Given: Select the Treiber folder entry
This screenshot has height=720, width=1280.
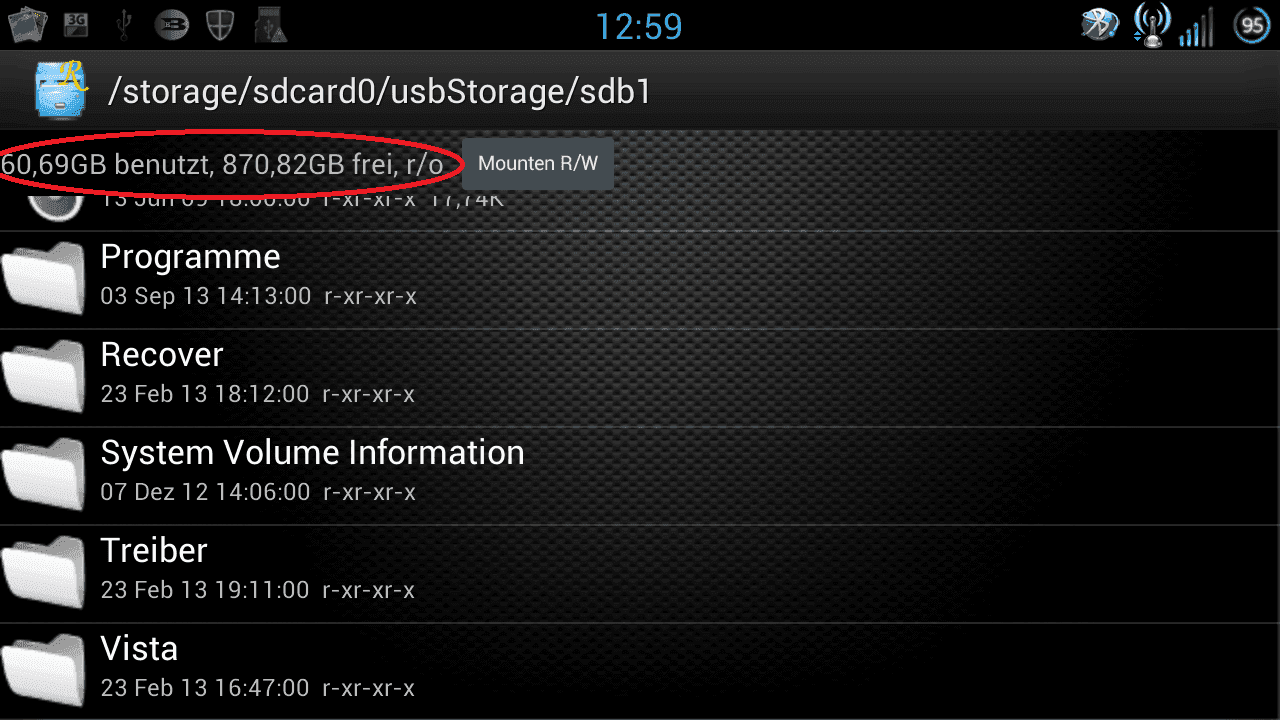Looking at the screenshot, I should pos(640,573).
